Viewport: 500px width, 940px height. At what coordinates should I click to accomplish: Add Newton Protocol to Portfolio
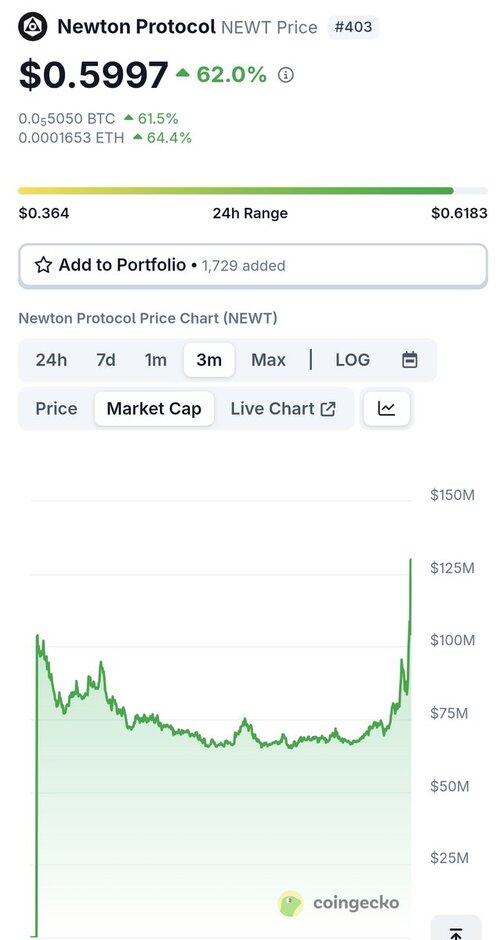click(252, 266)
